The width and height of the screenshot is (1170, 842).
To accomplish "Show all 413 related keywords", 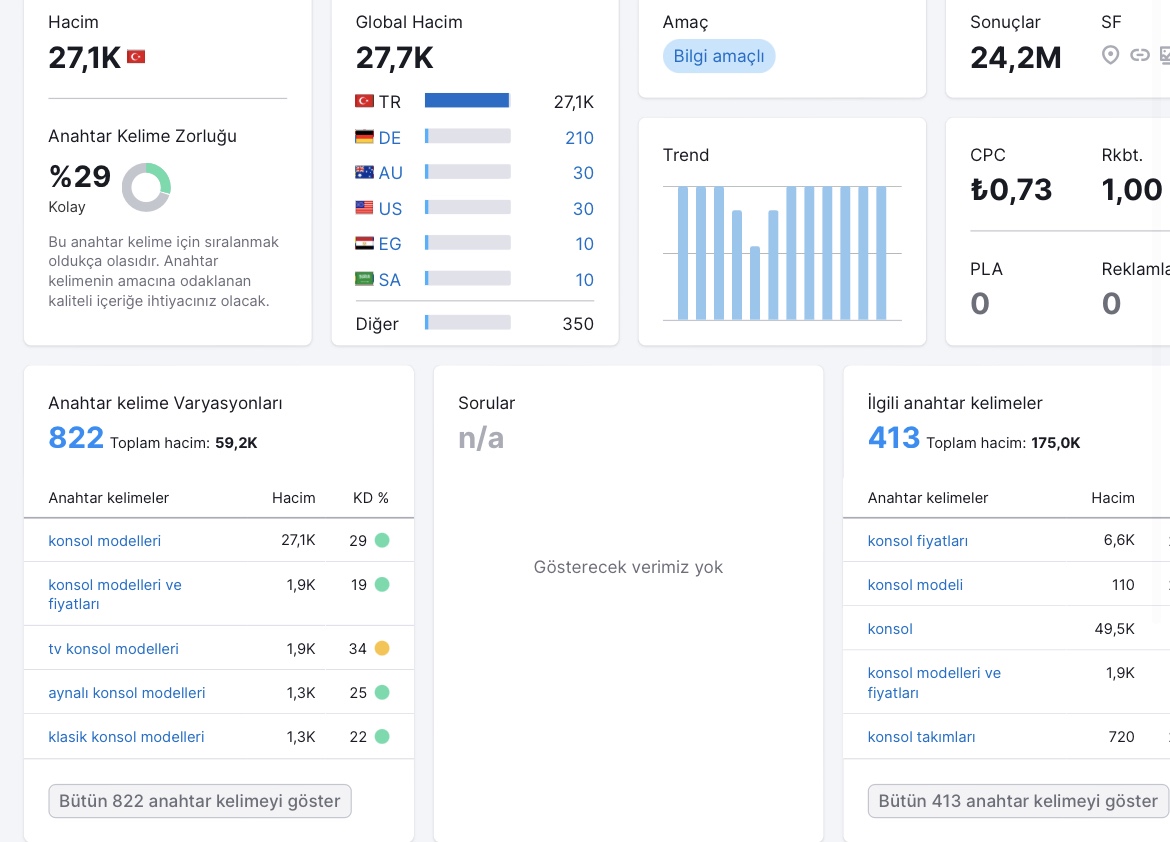I will point(1018,801).
